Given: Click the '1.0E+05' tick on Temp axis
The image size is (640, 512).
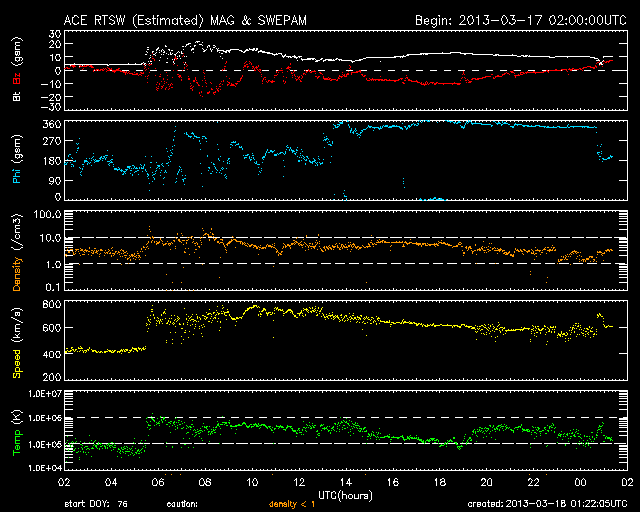Looking at the screenshot, I should [x=45, y=445].
